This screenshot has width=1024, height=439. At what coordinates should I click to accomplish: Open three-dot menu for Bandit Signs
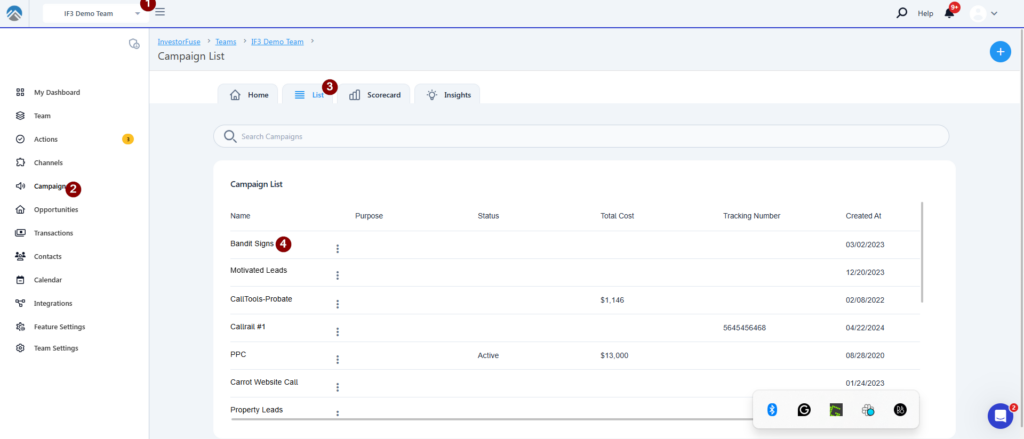click(338, 249)
